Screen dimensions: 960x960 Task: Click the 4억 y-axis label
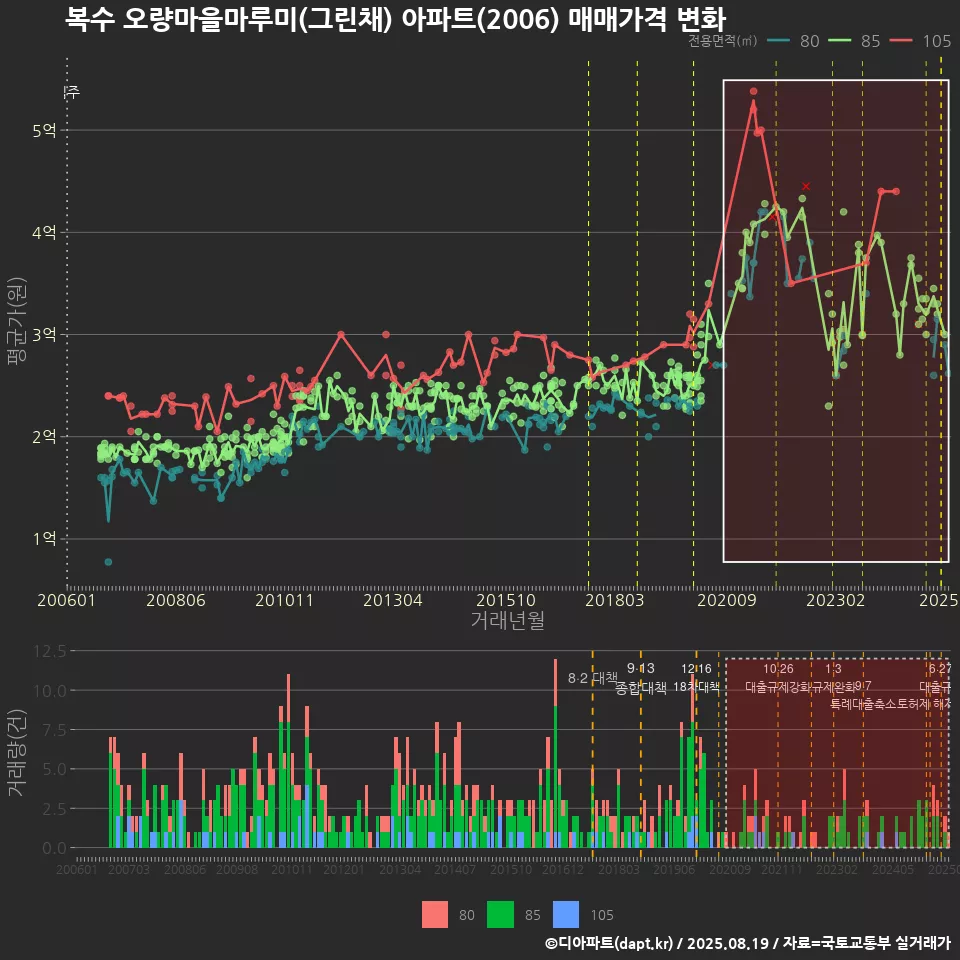coord(44,233)
